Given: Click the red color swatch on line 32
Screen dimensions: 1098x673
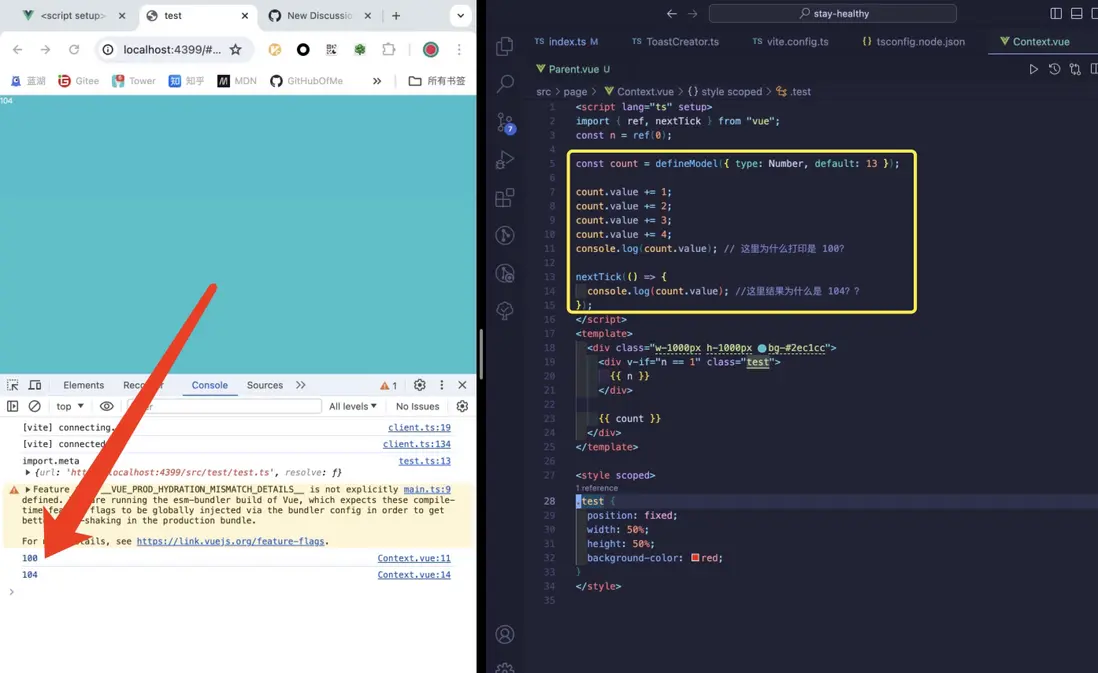Looking at the screenshot, I should (x=695, y=558).
